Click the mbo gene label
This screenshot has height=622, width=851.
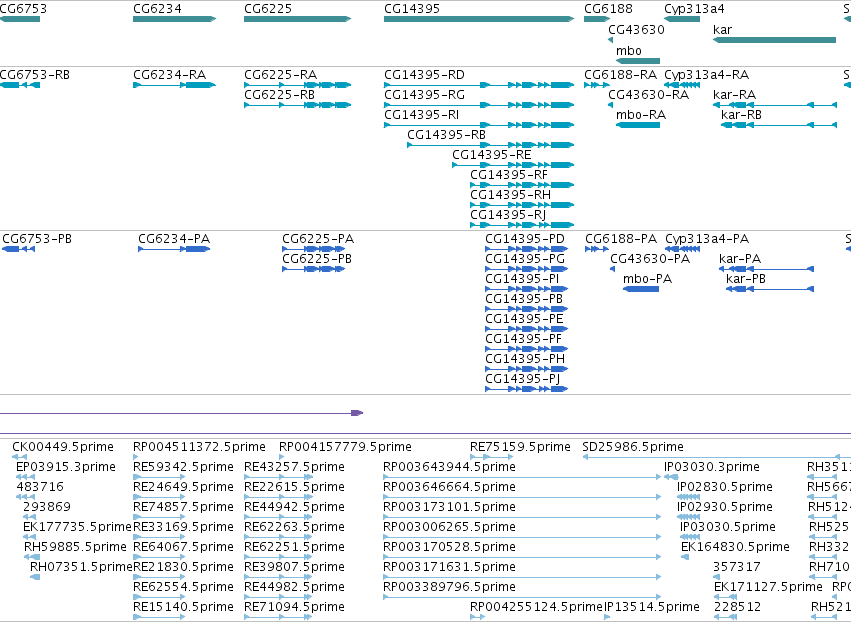tap(628, 50)
